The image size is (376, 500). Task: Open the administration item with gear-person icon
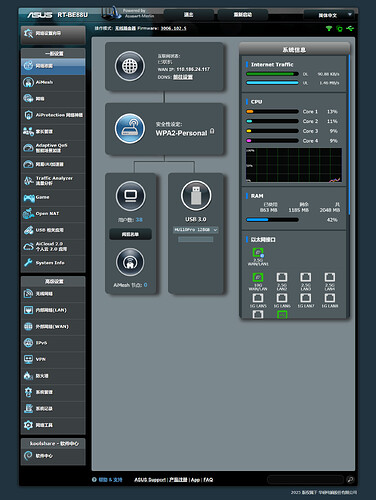click(53, 392)
